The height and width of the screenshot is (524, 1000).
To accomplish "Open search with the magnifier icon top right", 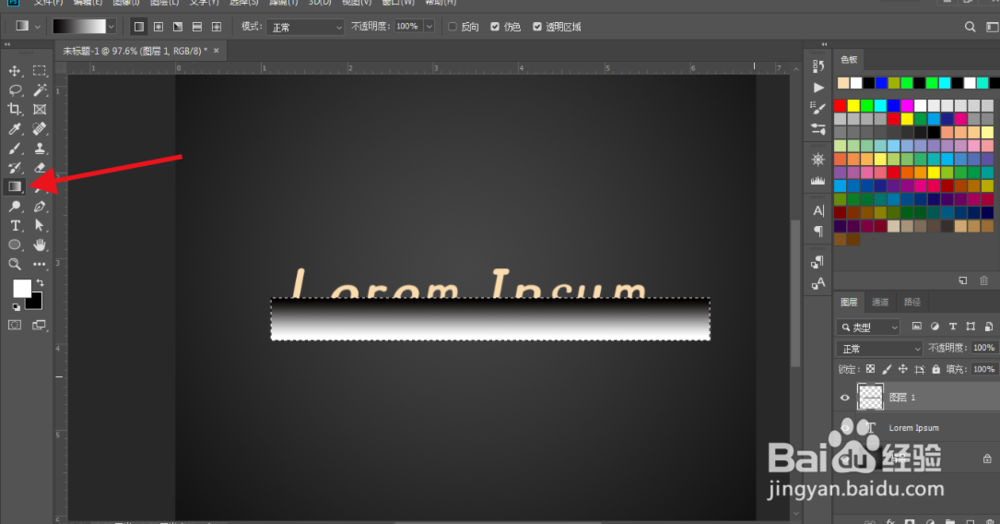I will (969, 27).
